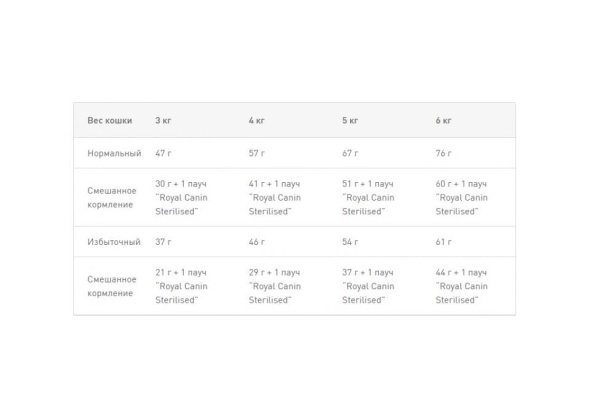The height and width of the screenshot is (400, 593).
Task: Click the '46 г' cell
Action: pyautogui.click(x=256, y=242)
